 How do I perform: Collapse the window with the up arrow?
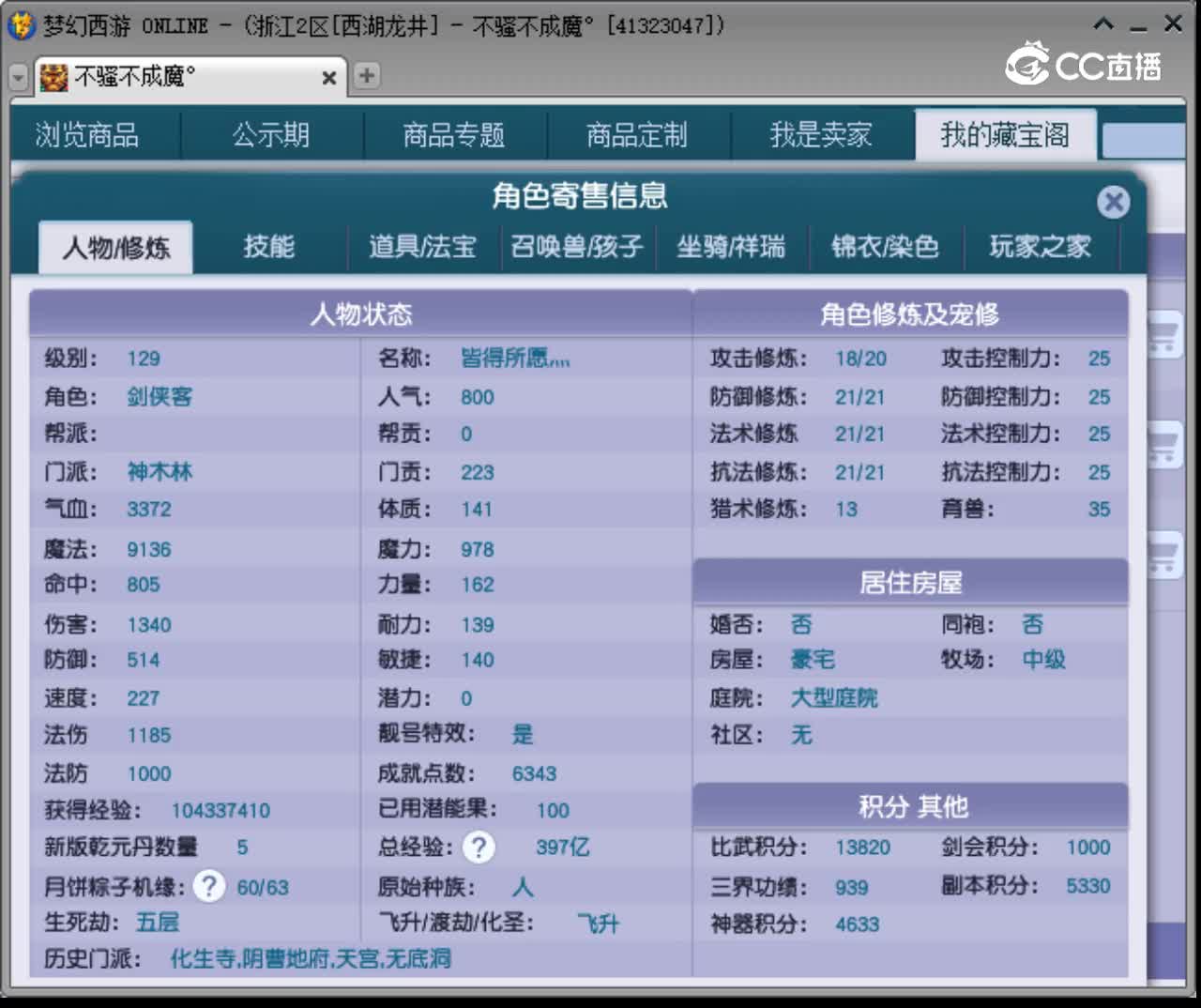coord(1104,24)
